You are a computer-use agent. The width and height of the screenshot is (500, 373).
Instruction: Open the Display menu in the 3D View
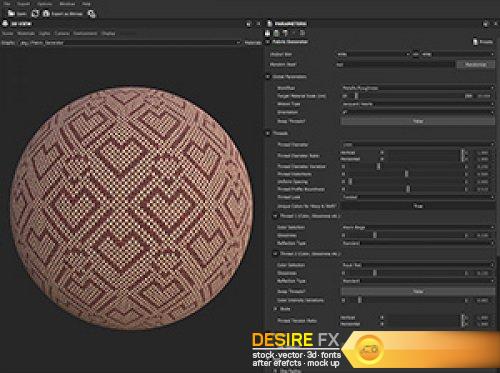pyautogui.click(x=108, y=33)
